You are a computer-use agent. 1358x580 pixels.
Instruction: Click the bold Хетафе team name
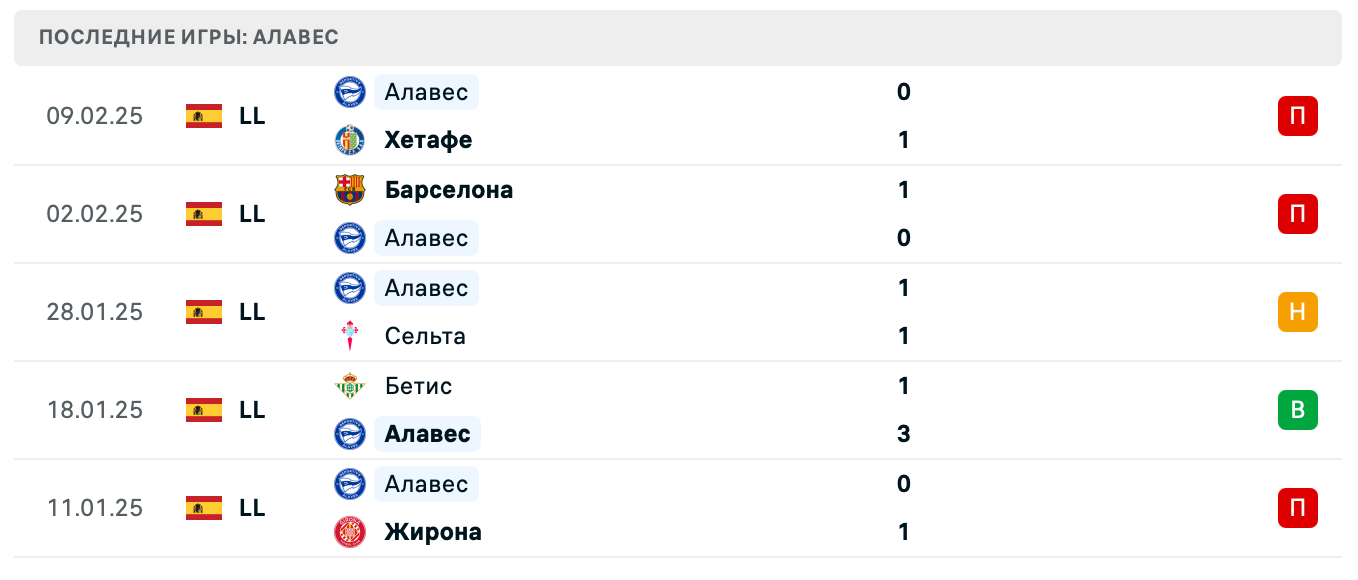click(428, 140)
